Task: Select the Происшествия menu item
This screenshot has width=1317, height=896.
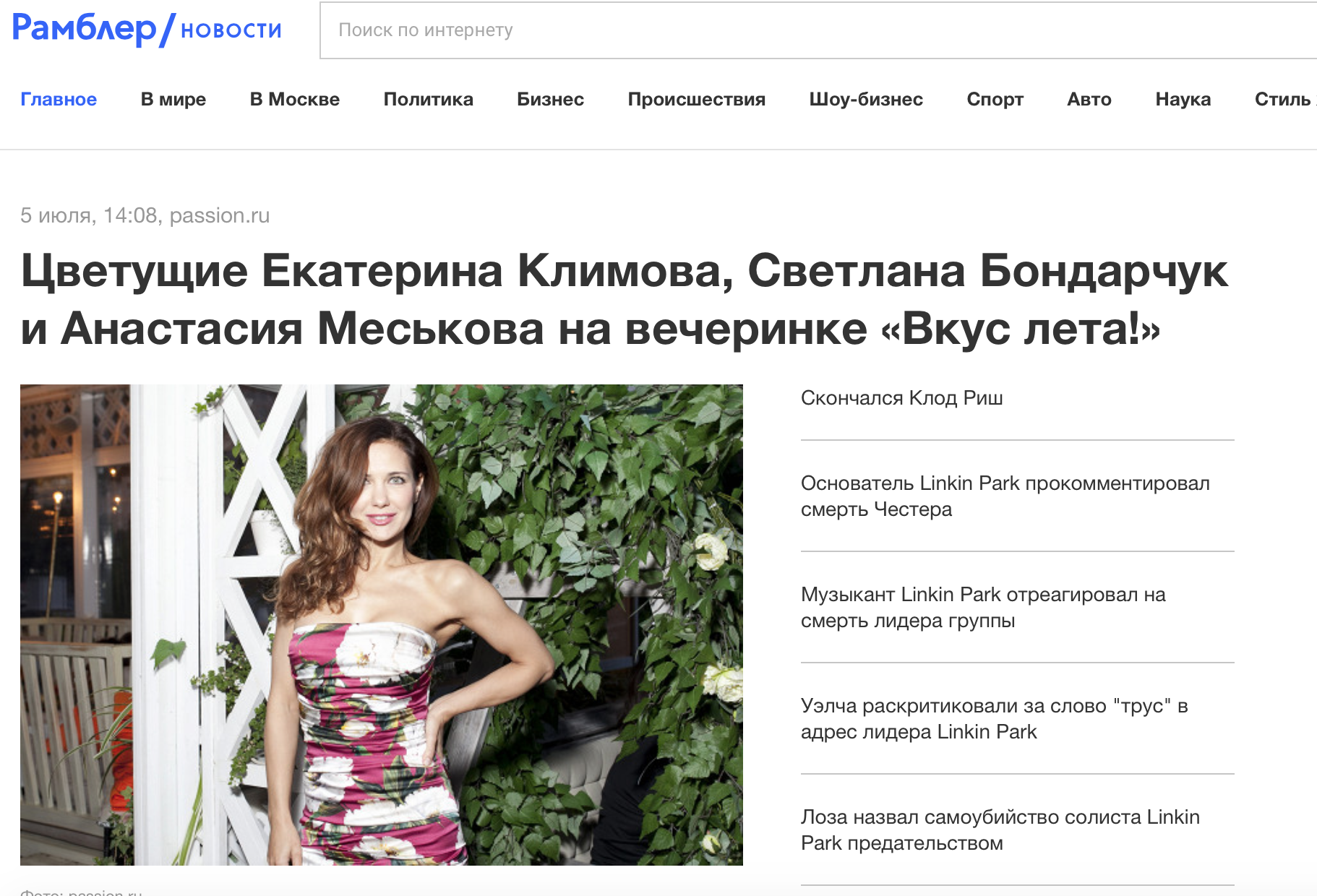Action: click(697, 99)
